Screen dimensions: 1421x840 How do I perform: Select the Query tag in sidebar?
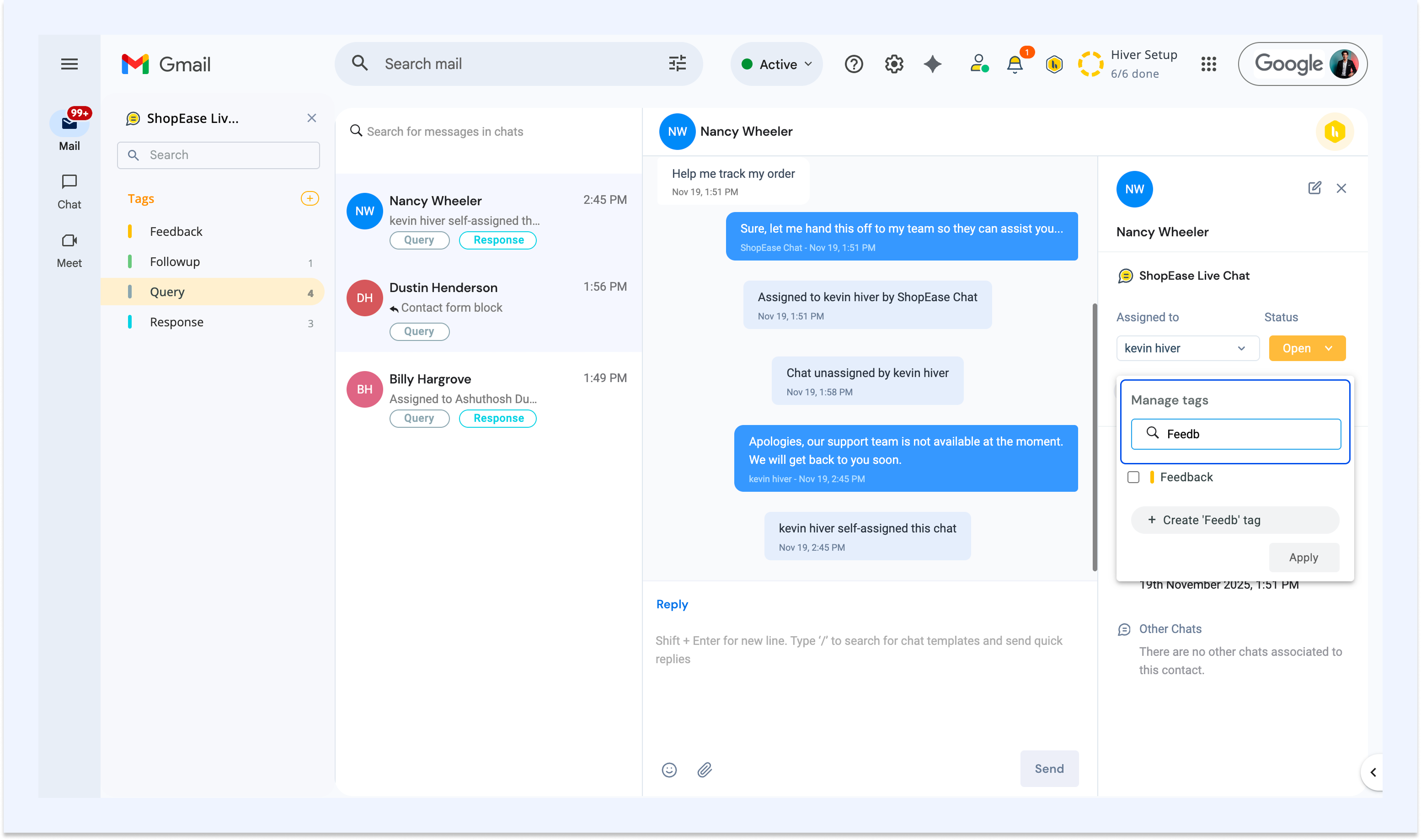pyautogui.click(x=212, y=292)
